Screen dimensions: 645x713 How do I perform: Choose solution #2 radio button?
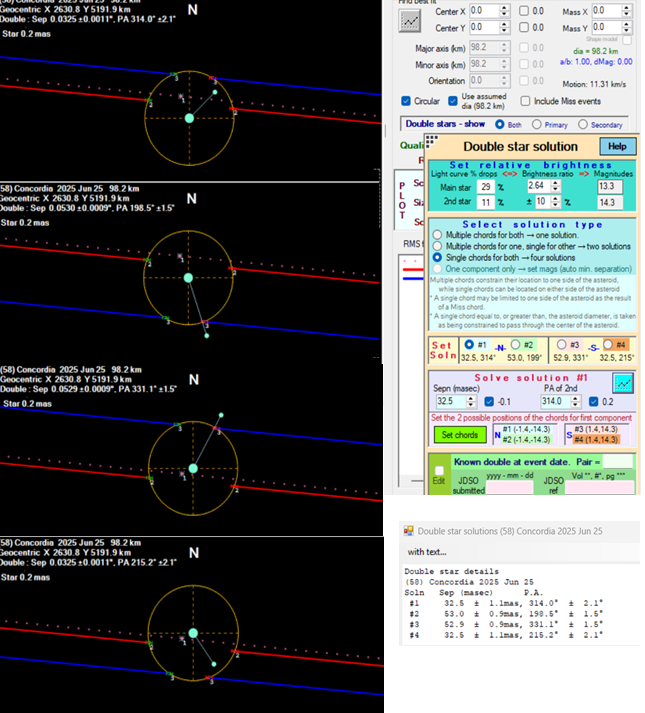(515, 345)
